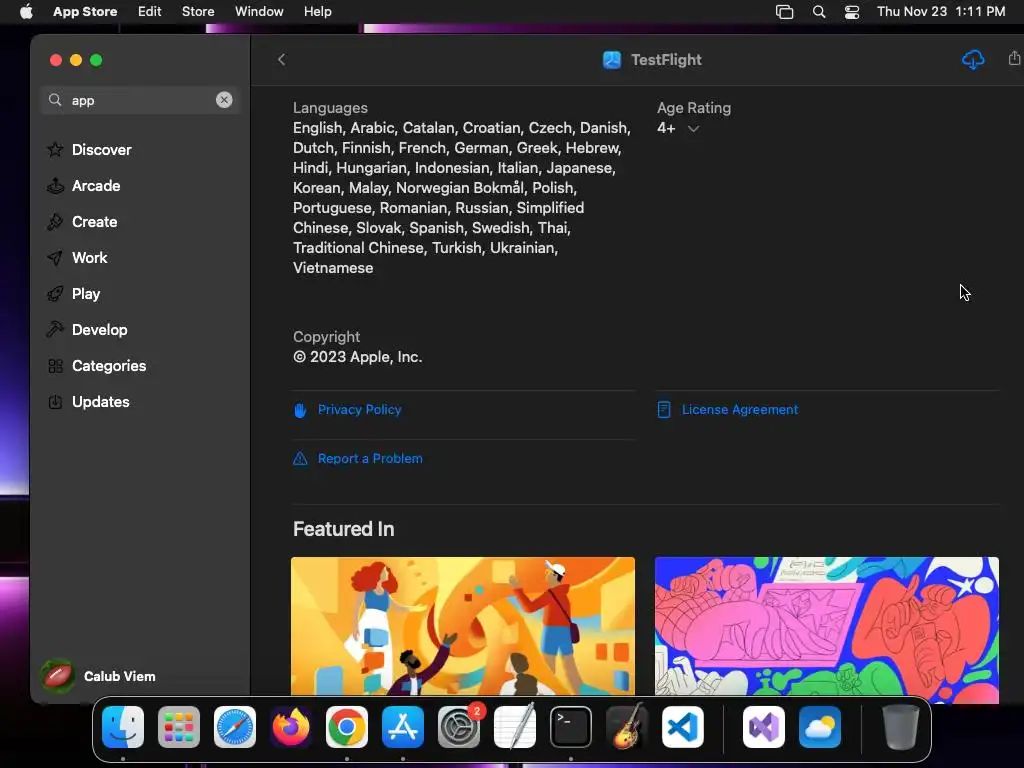Open the Privacy Policy link

(359, 409)
